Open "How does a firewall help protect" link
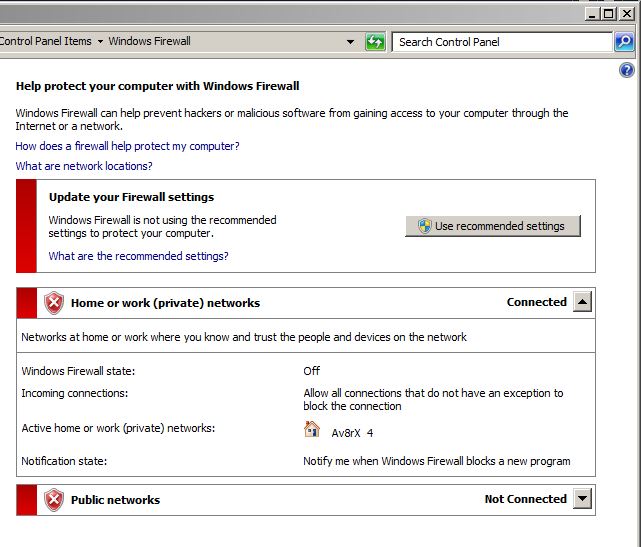Image resolution: width=641 pixels, height=547 pixels. tap(127, 146)
